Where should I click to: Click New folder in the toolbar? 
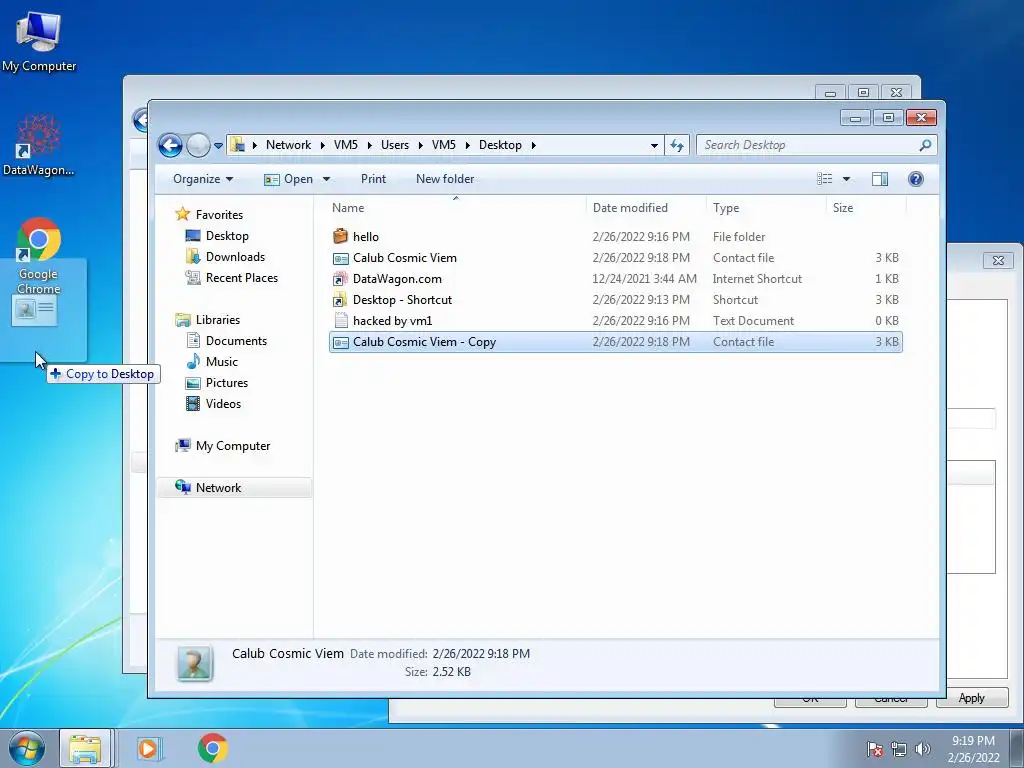[x=445, y=179]
